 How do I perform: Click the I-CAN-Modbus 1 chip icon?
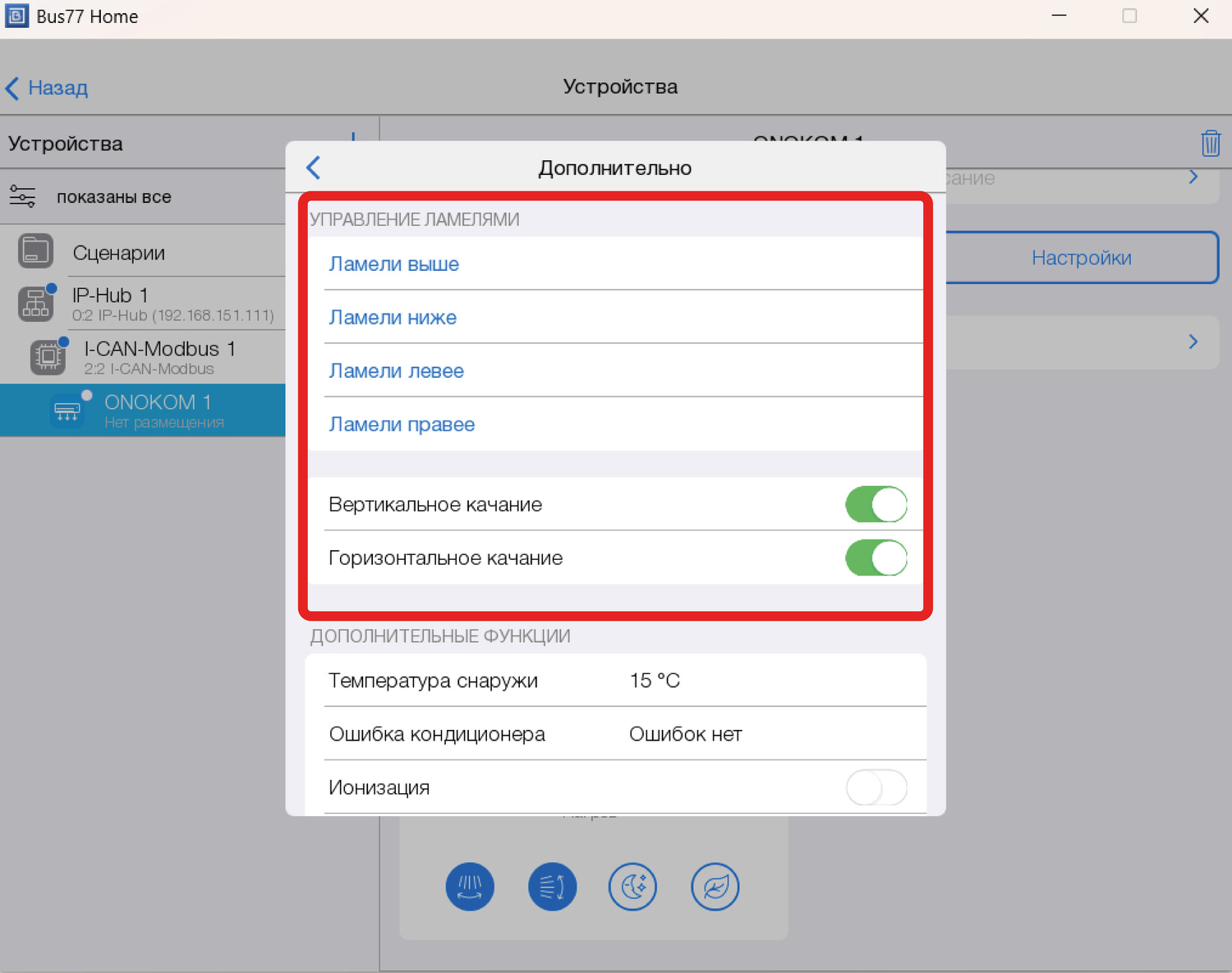pos(48,356)
